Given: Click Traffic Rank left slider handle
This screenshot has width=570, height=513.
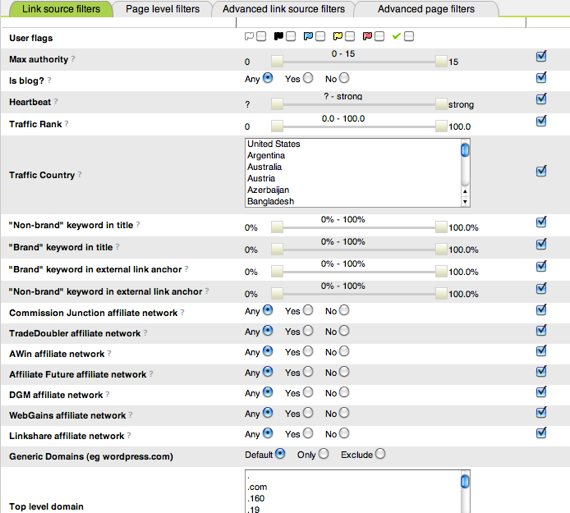Looking at the screenshot, I should tap(277, 127).
